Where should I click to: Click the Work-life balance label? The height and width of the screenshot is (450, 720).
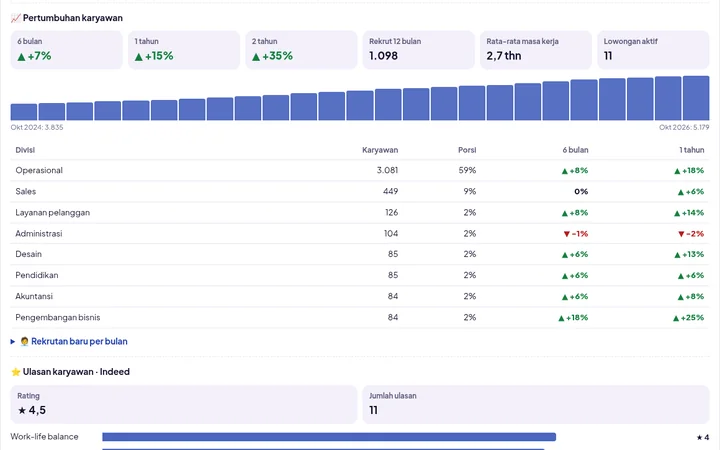(45, 437)
